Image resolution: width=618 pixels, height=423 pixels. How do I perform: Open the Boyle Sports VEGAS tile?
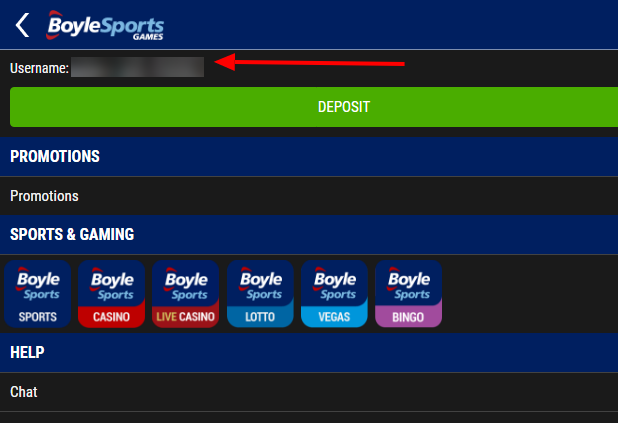click(334, 294)
